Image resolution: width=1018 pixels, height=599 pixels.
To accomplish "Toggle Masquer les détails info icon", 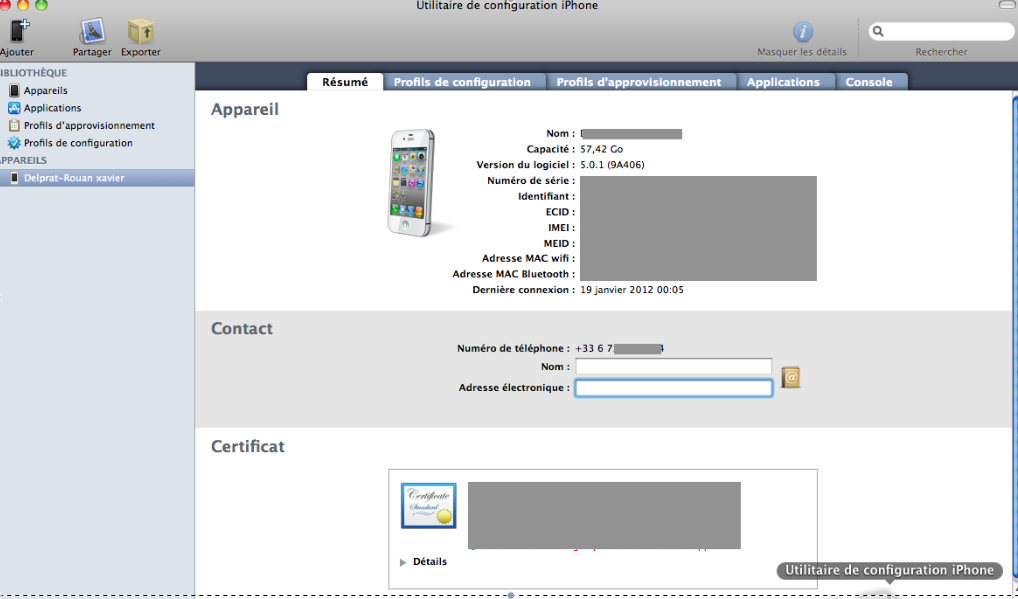I will coord(802,32).
